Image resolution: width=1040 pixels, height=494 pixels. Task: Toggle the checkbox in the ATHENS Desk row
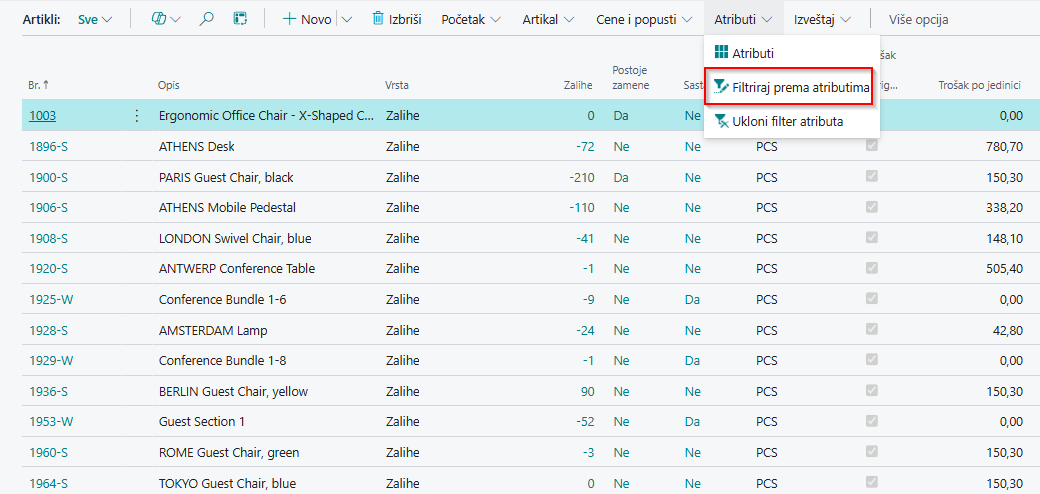click(871, 146)
